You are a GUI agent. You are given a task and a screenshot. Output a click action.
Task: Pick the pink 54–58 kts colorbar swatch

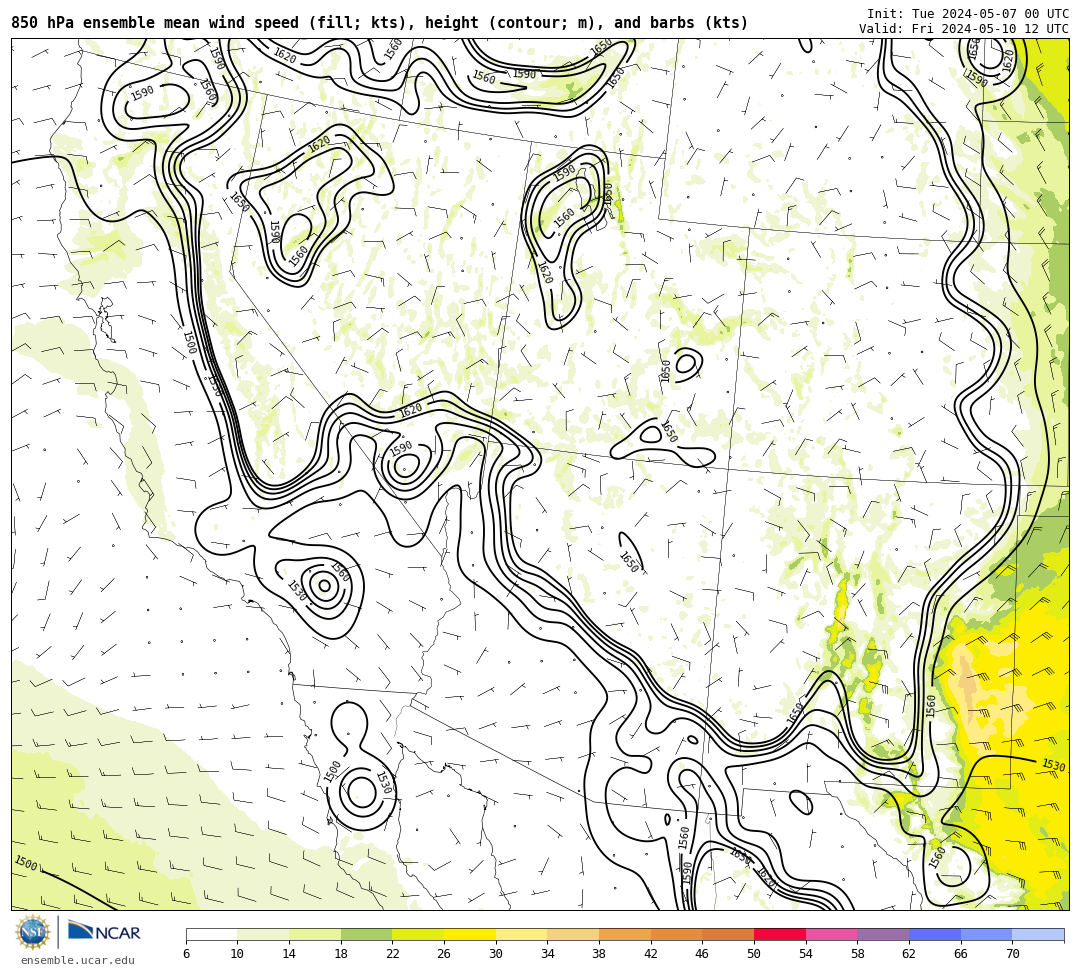coord(831,934)
